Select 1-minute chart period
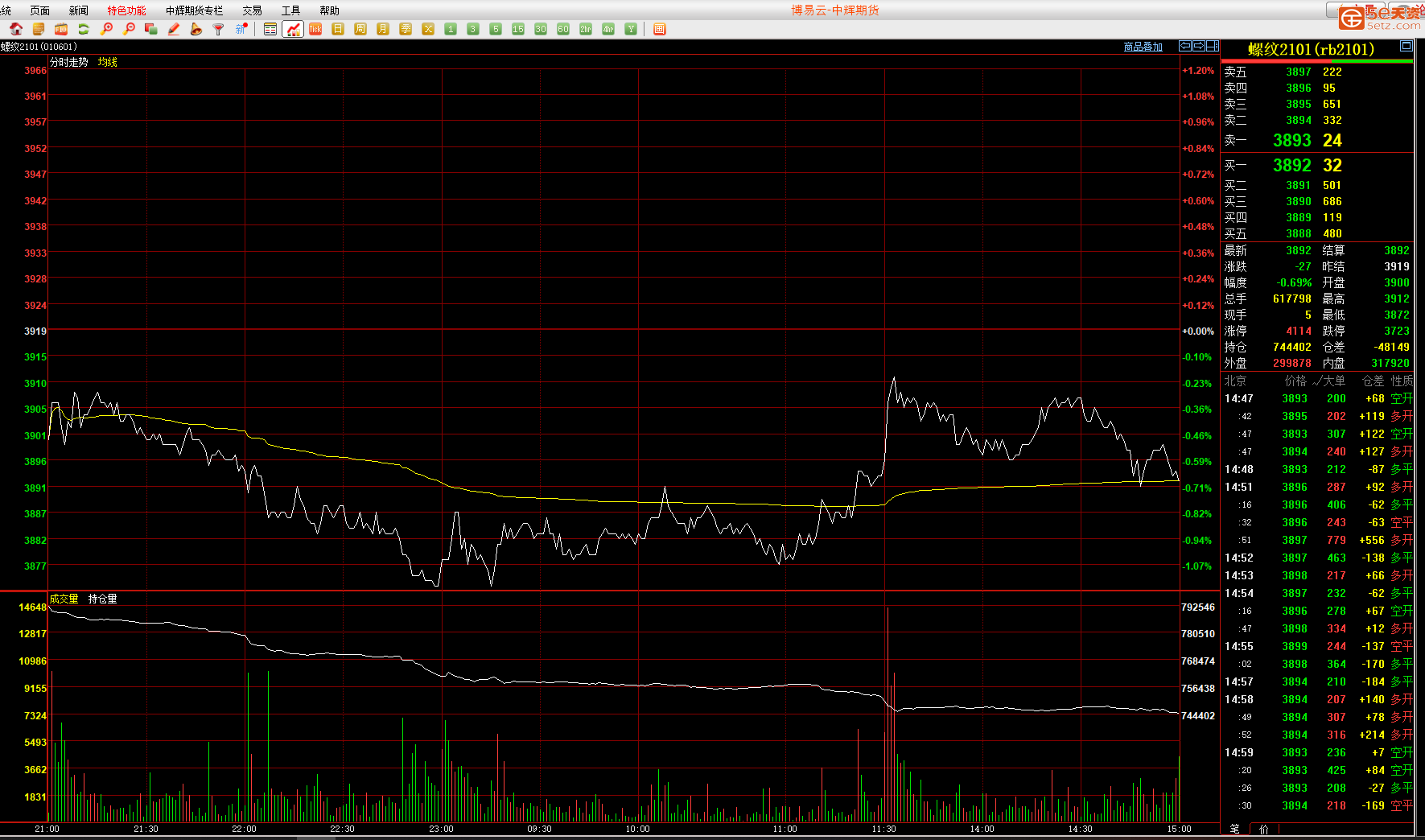The height and width of the screenshot is (840, 1425). [x=451, y=29]
